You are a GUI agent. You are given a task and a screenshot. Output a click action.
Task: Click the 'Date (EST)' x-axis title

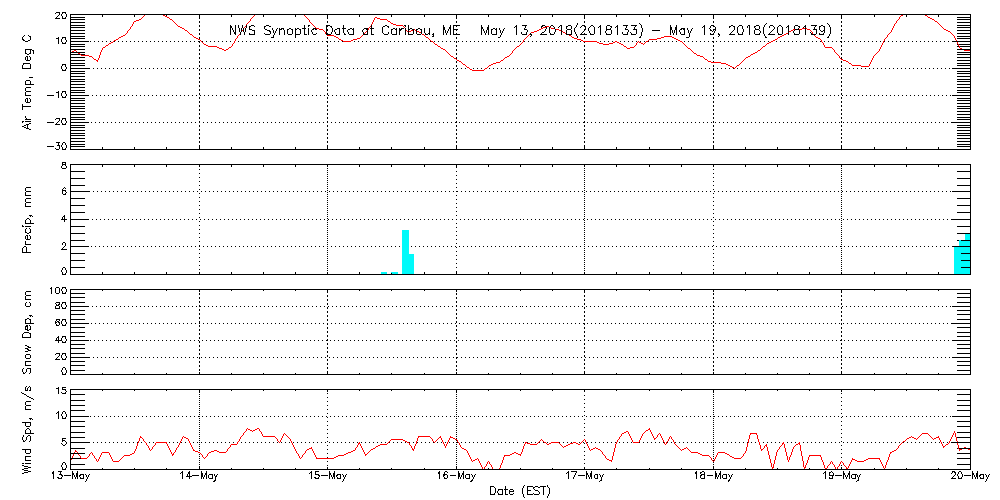coord(520,492)
